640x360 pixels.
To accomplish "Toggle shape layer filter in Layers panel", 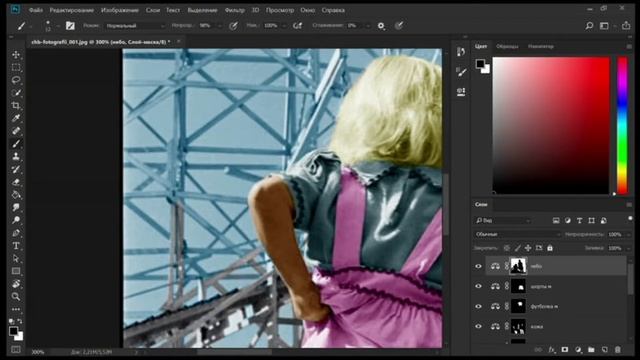I will coord(591,221).
